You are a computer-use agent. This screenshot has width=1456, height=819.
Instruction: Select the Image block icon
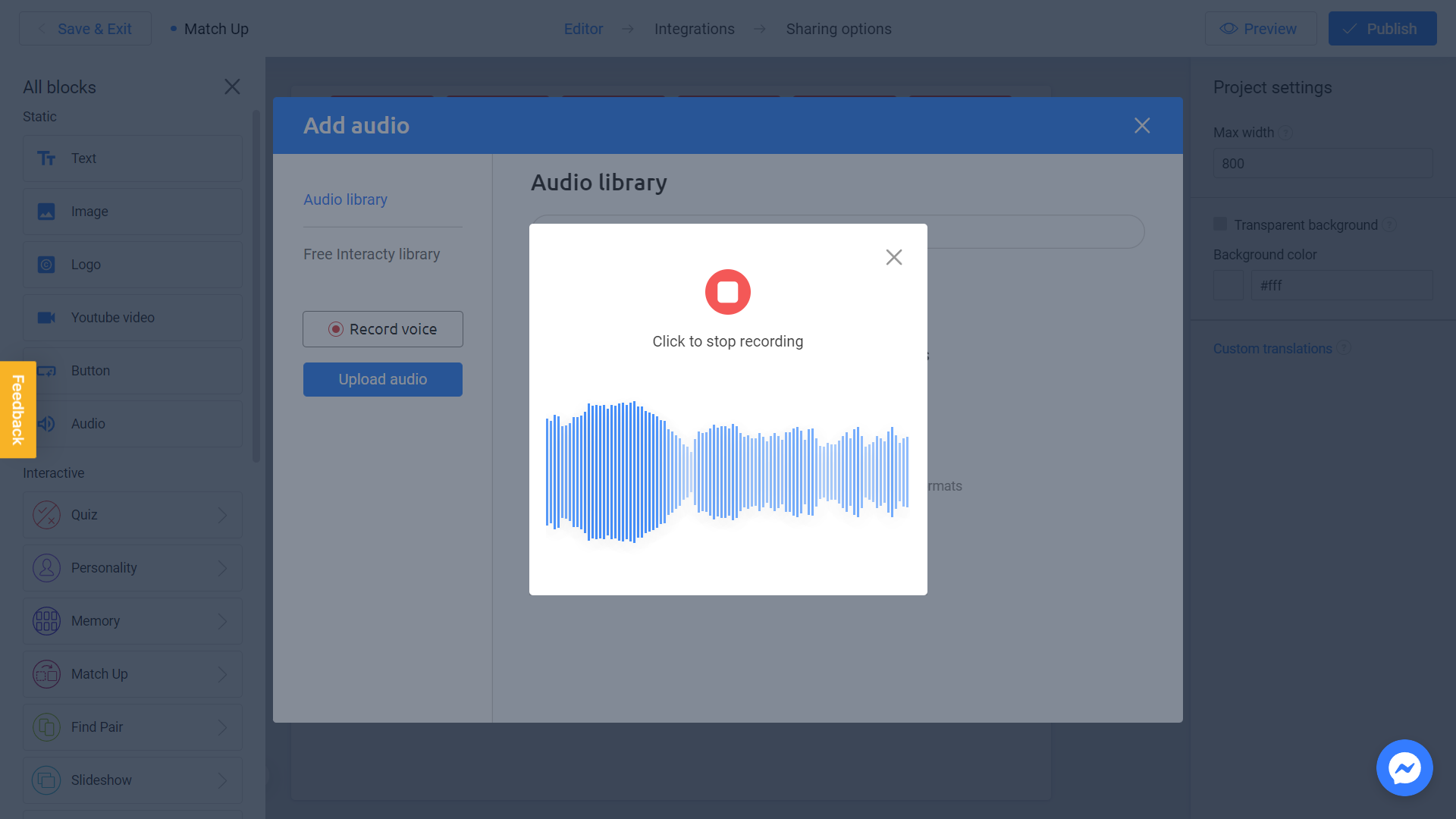[x=46, y=211]
